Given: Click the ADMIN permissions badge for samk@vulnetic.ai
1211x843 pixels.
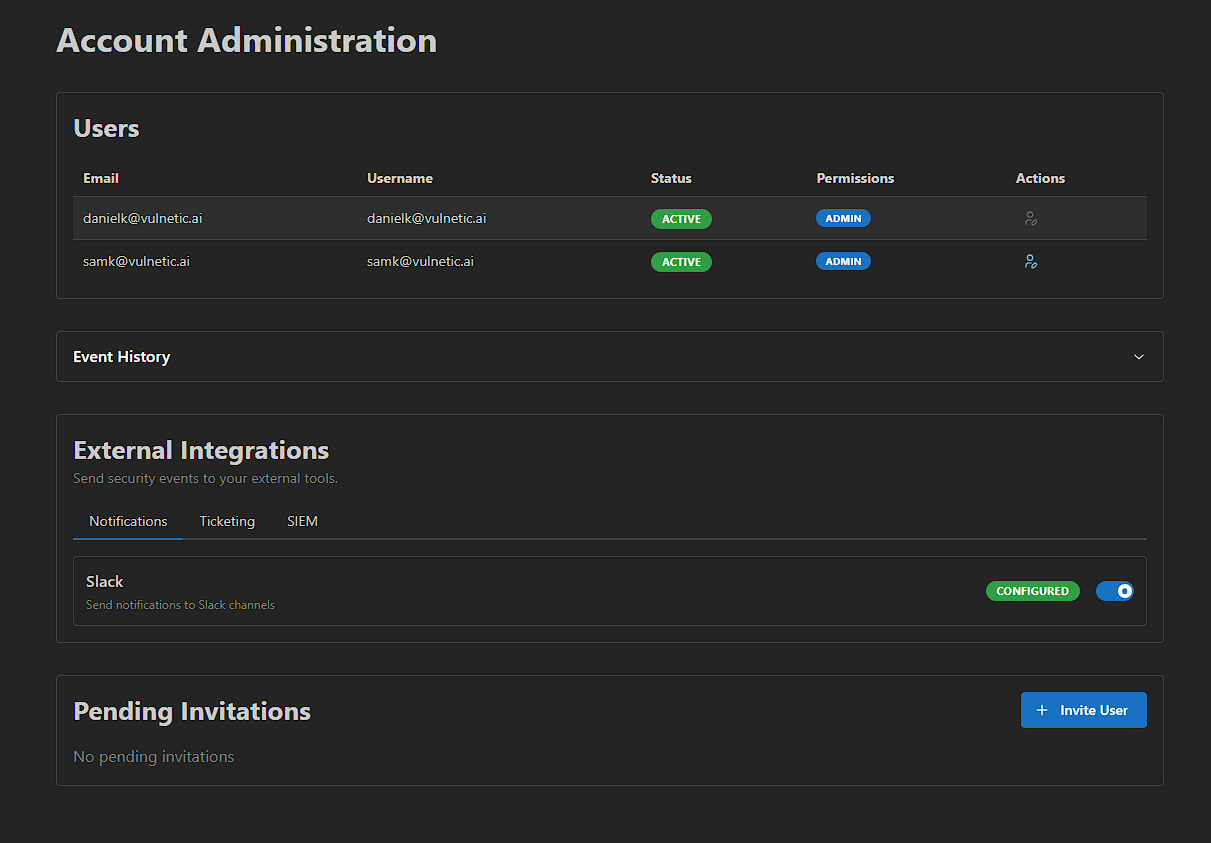Looking at the screenshot, I should 843,261.
